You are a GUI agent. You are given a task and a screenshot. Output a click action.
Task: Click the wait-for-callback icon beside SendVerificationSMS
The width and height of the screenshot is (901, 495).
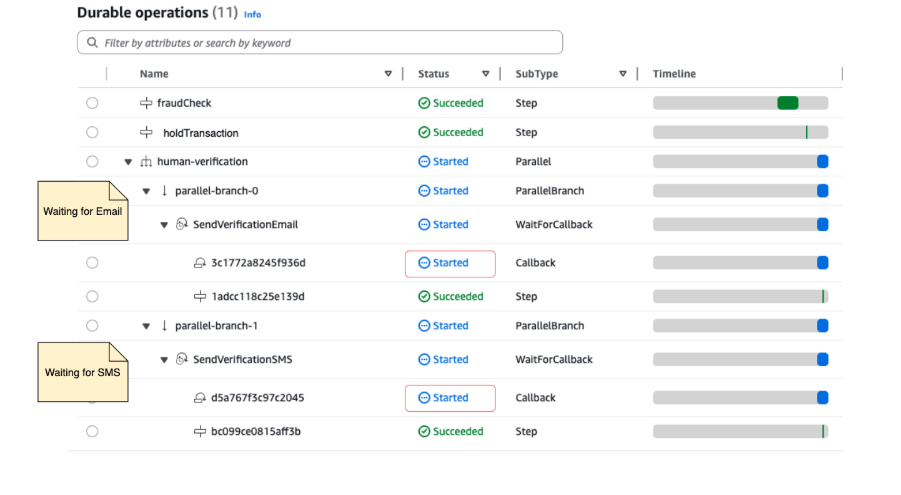click(x=182, y=360)
